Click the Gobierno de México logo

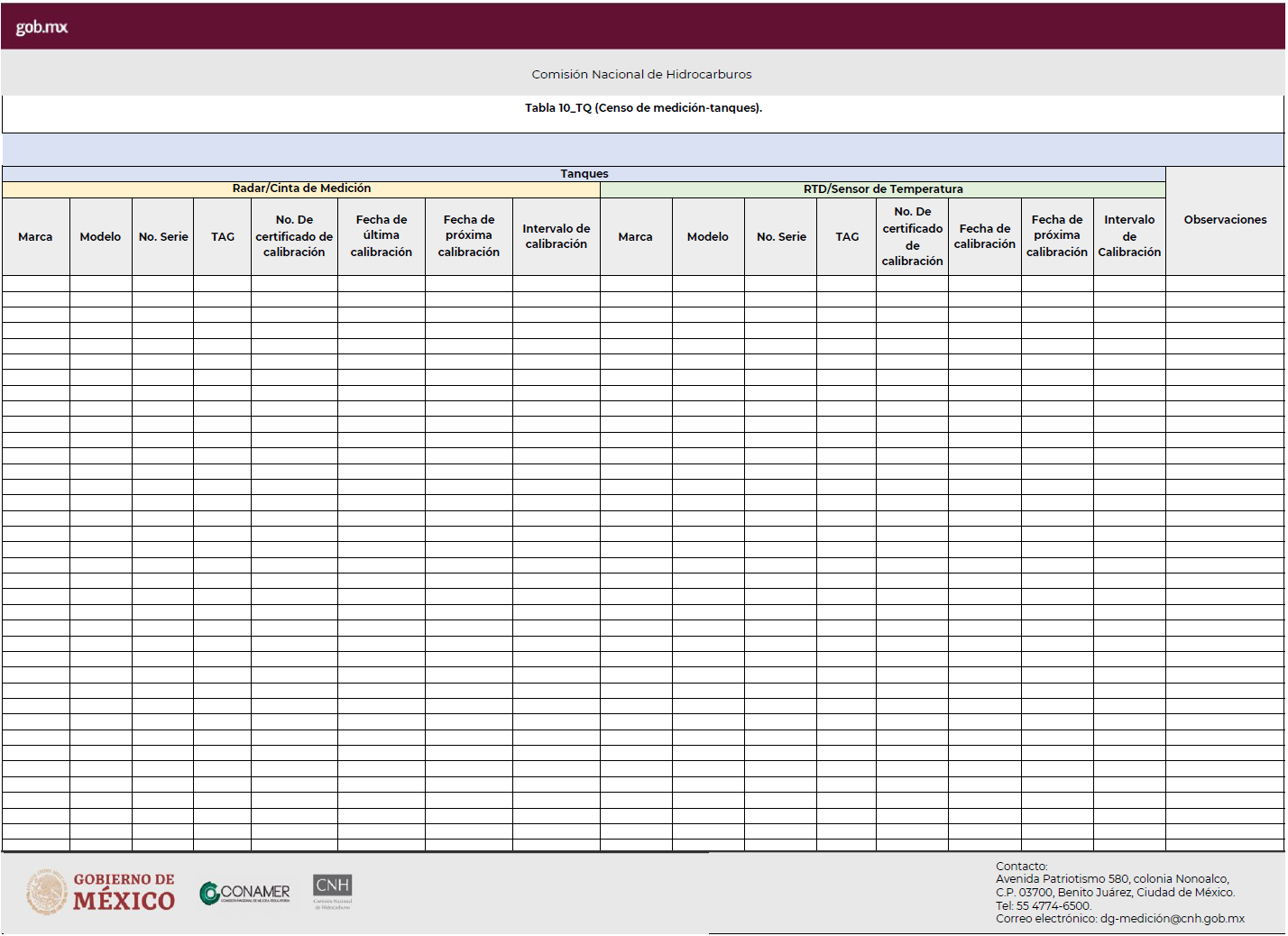(101, 892)
